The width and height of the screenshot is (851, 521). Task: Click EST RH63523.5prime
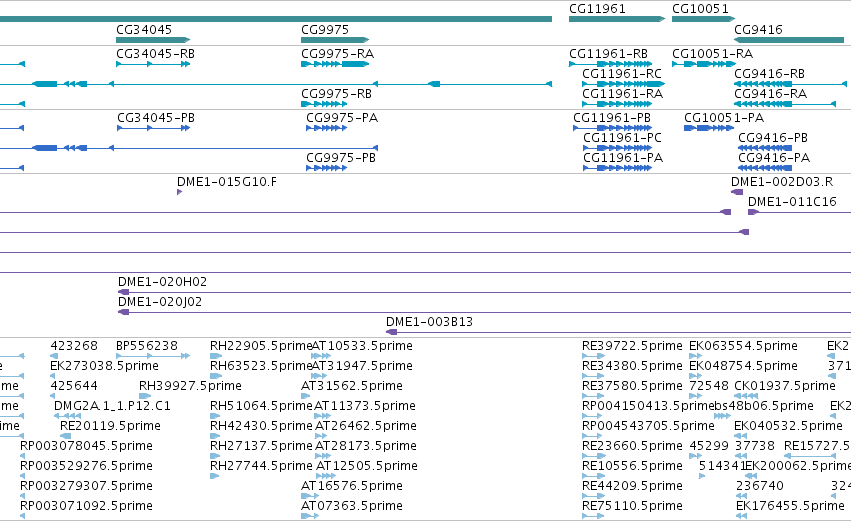click(x=261, y=366)
